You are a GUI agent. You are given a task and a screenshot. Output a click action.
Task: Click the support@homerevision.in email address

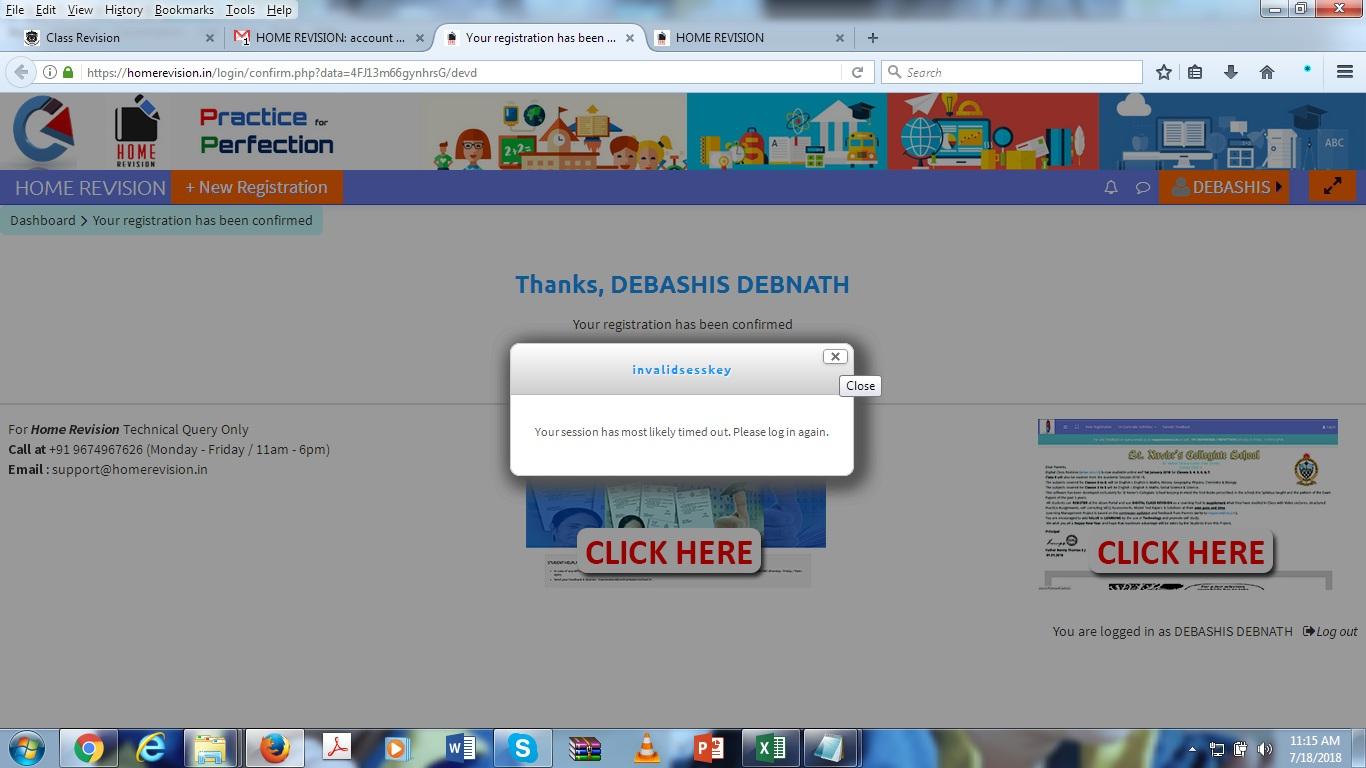tap(130, 469)
